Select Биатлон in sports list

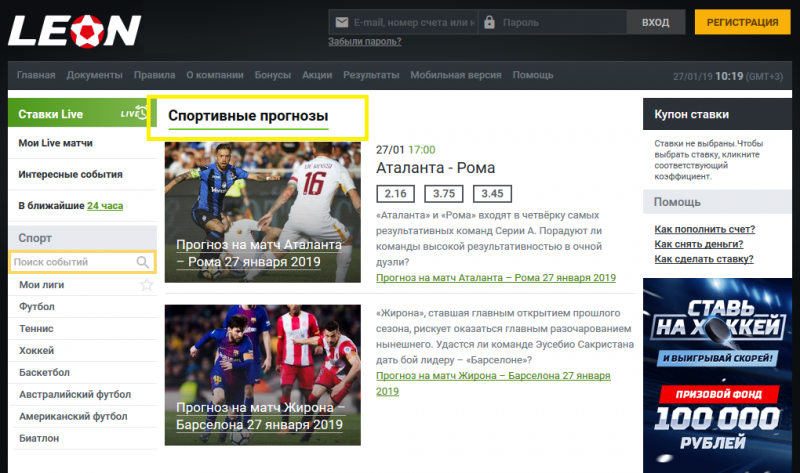(39, 438)
